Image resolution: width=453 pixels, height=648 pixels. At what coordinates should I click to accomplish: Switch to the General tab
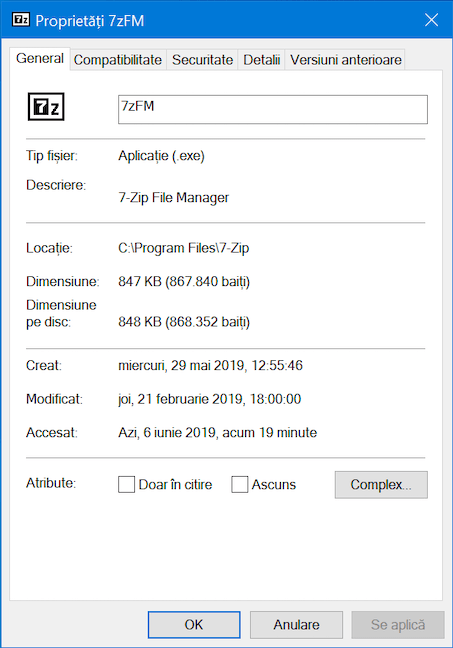(40, 59)
